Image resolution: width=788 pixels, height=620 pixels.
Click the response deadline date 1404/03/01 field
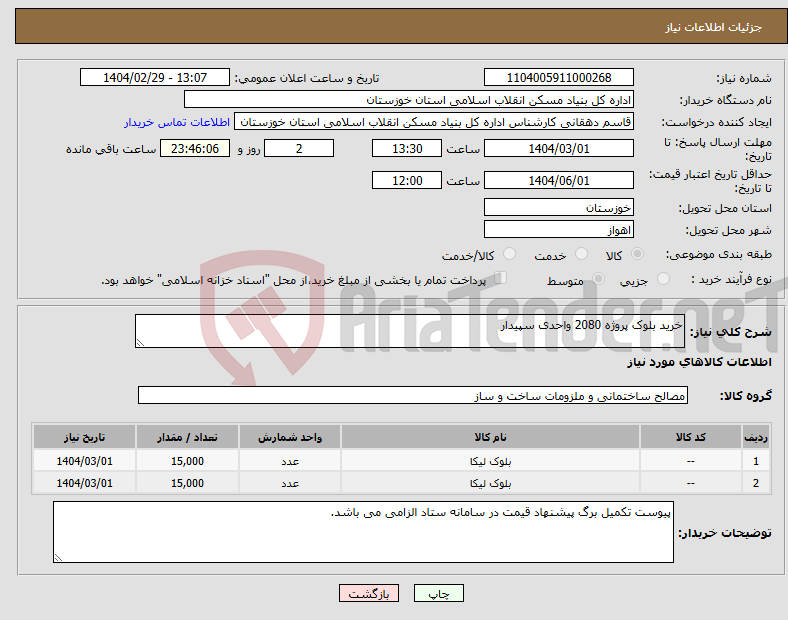(558, 148)
